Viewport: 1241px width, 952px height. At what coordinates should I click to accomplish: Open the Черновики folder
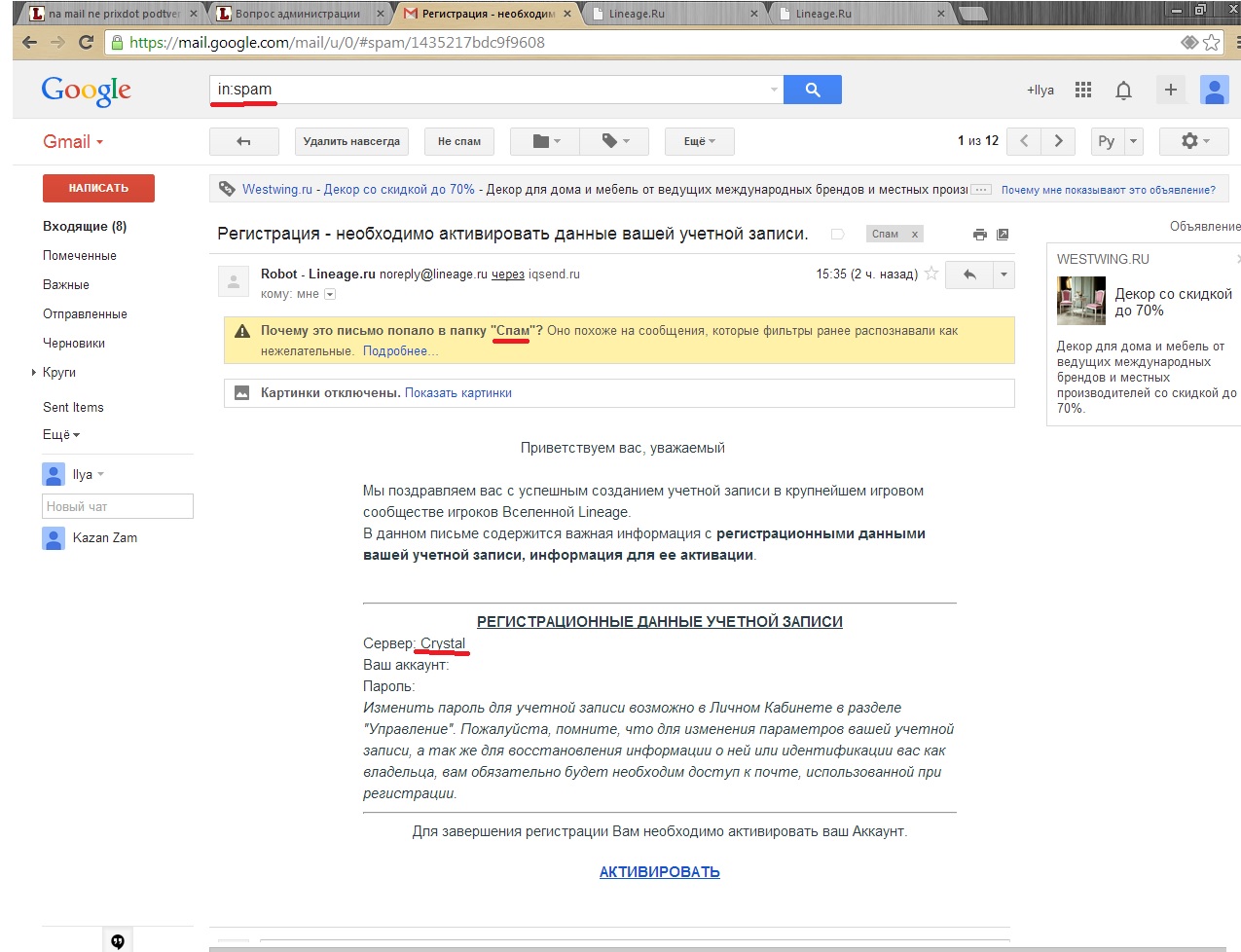[74, 343]
